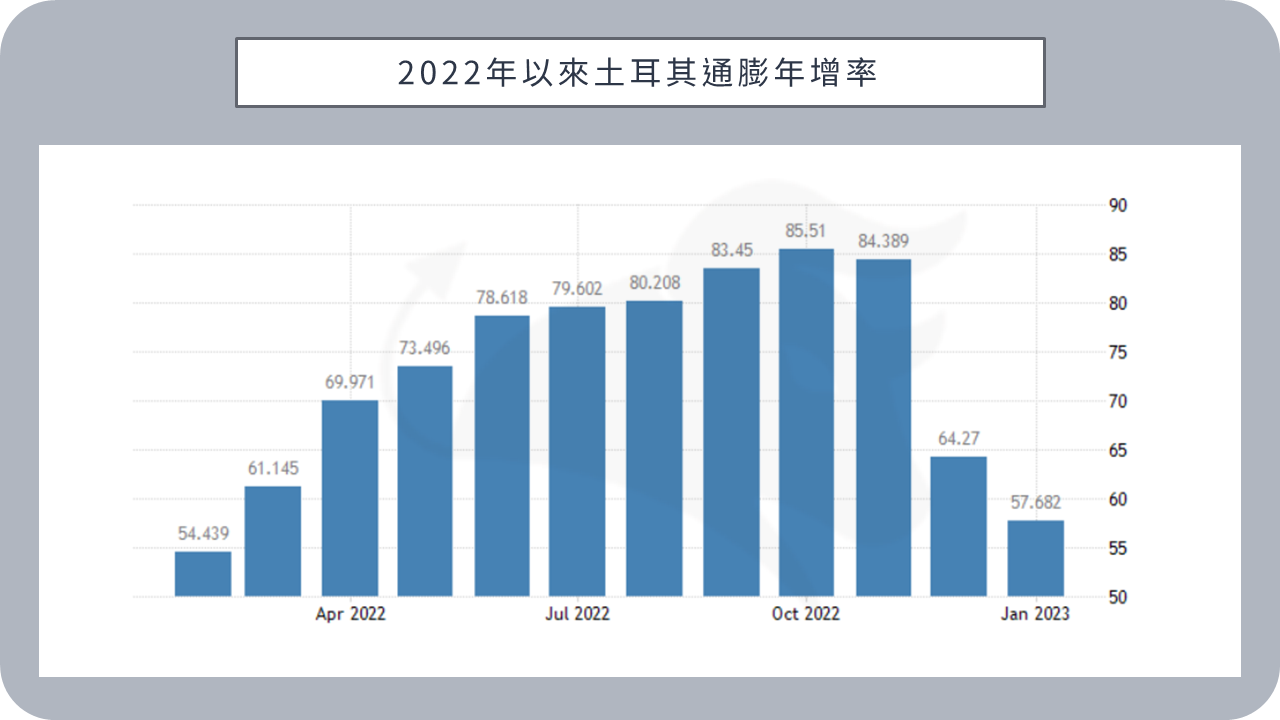Select the 50 tick on the y-axis
1280x720 pixels.
pyautogui.click(x=1117, y=597)
